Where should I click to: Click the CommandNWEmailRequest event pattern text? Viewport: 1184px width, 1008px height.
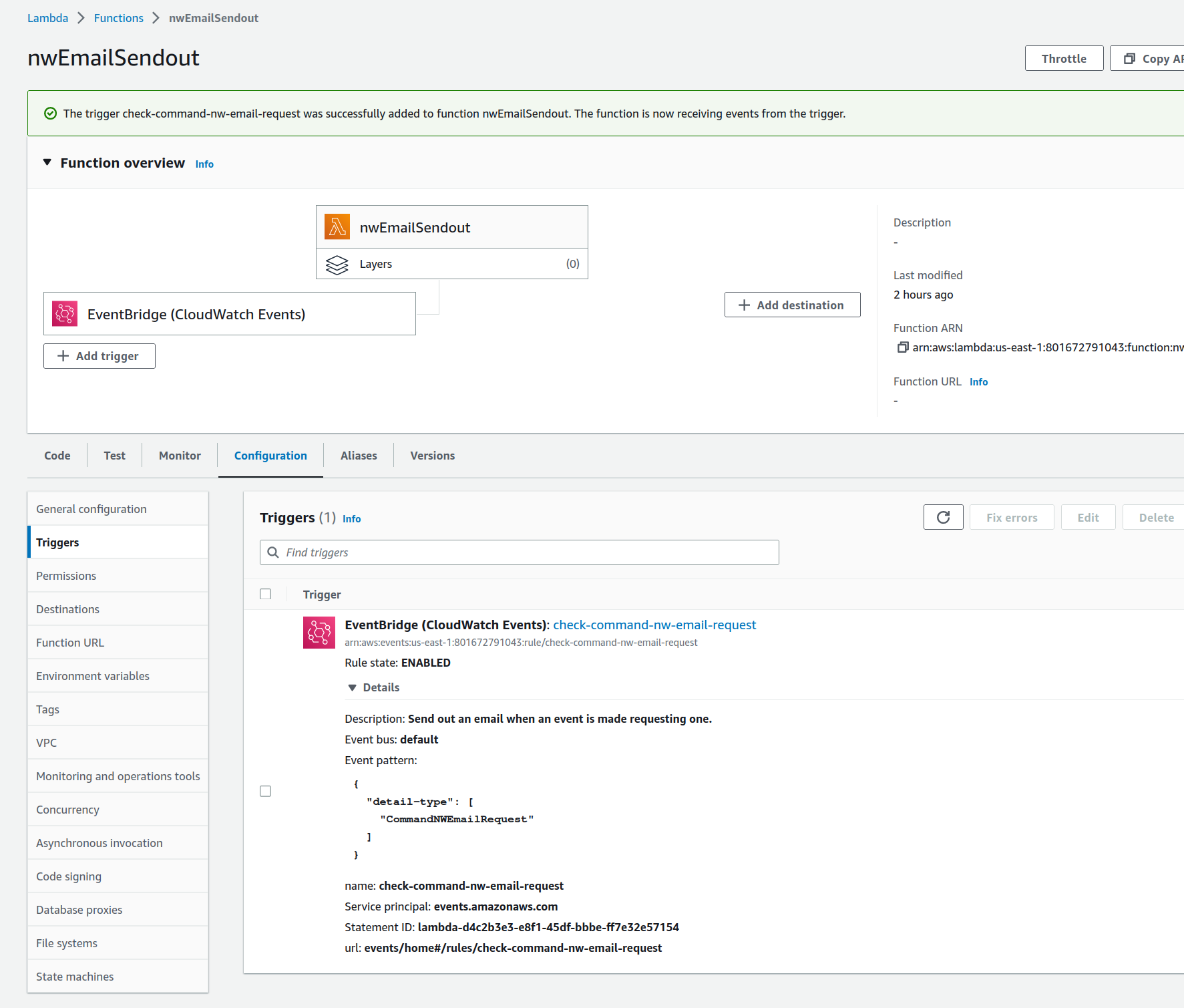pyautogui.click(x=457, y=819)
